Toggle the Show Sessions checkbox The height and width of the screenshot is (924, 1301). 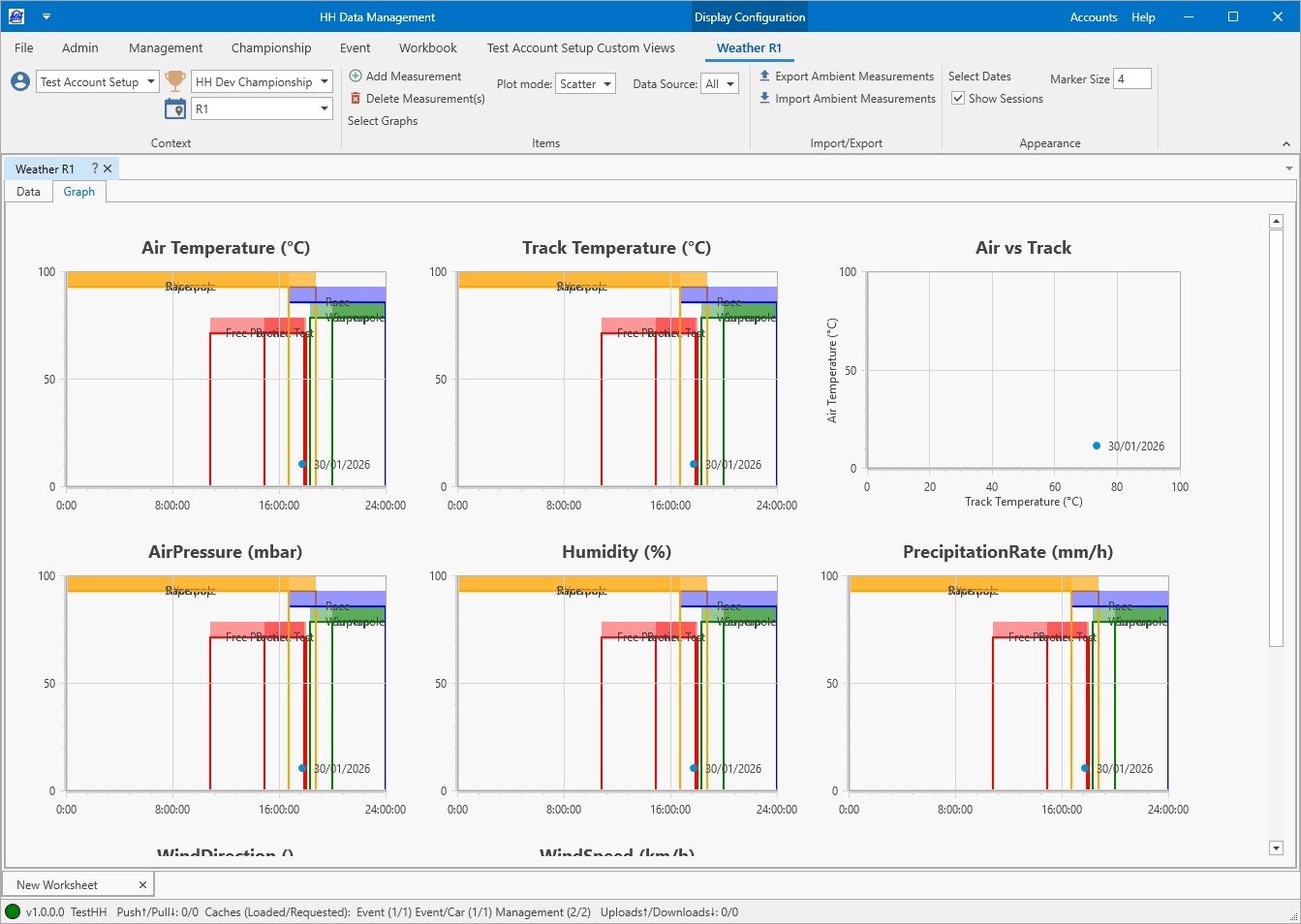(x=958, y=99)
